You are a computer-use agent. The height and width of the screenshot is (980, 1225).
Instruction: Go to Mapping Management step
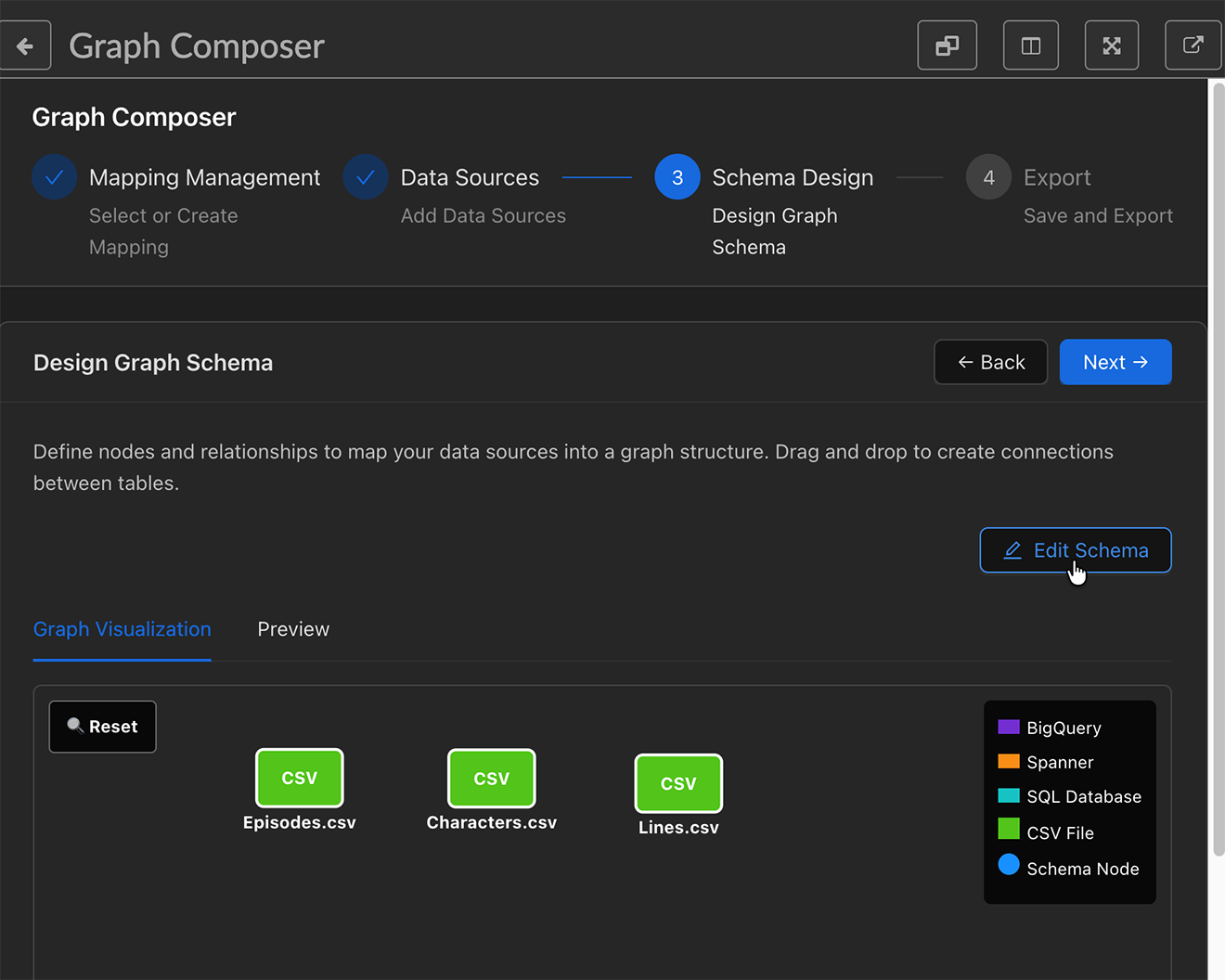55,177
